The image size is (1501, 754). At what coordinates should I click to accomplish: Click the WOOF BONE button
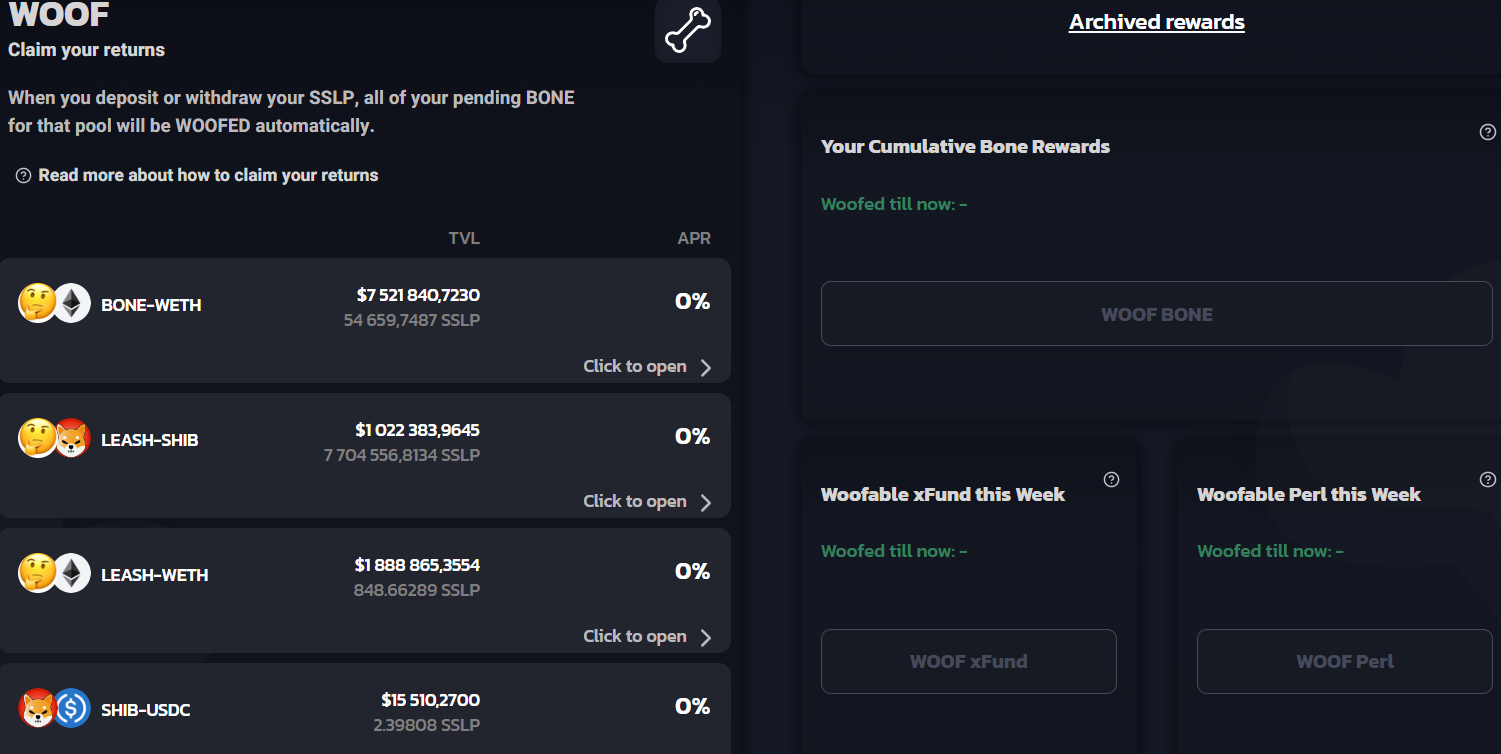[x=1157, y=314]
